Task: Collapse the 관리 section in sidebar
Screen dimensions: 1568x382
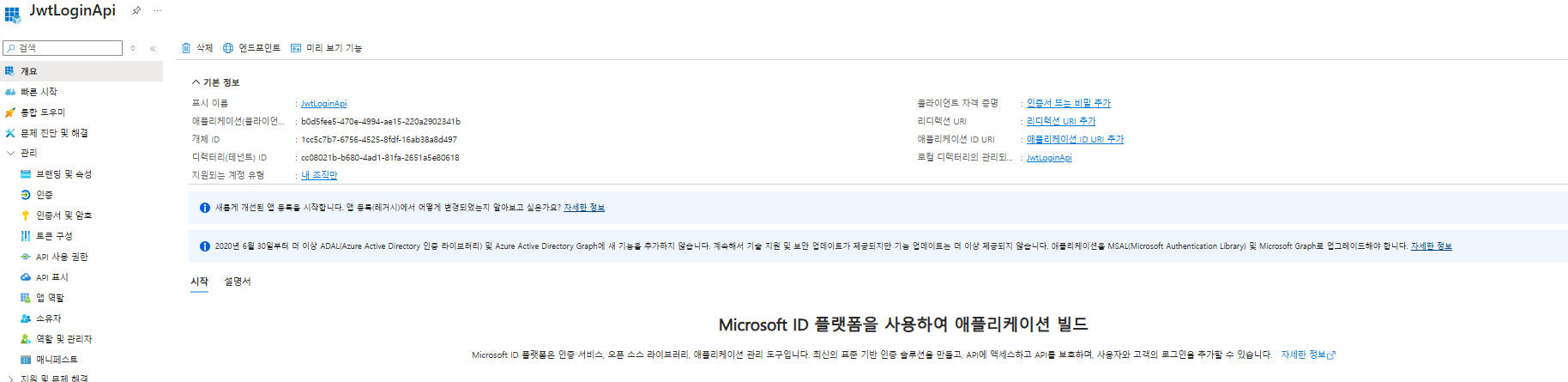Action: pos(10,153)
